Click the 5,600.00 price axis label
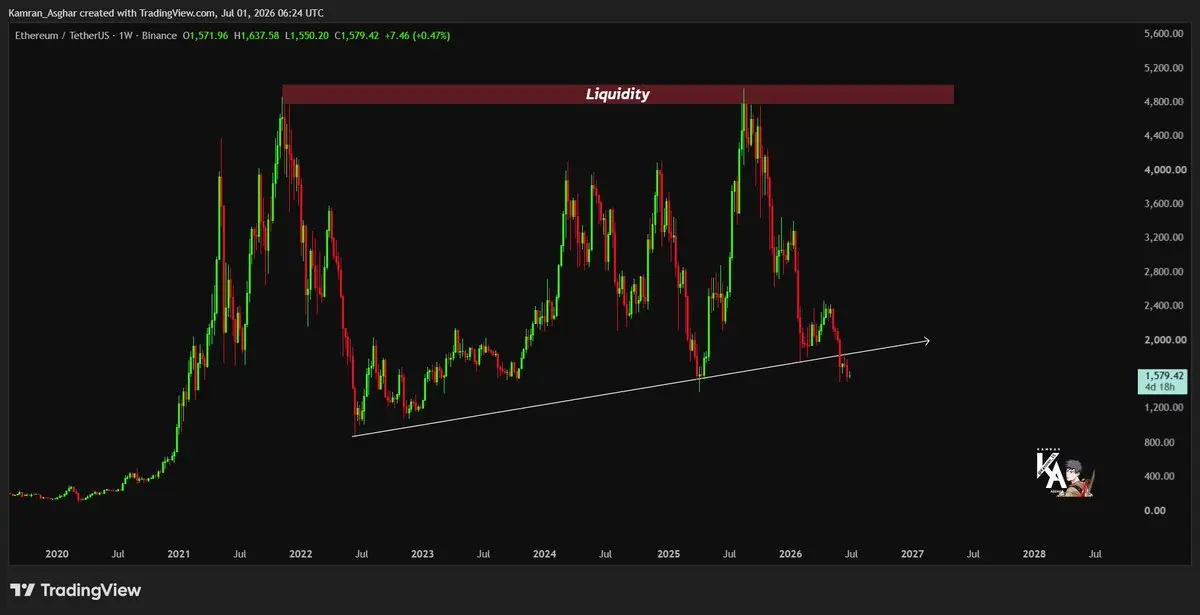The image size is (1200, 615). [1163, 34]
